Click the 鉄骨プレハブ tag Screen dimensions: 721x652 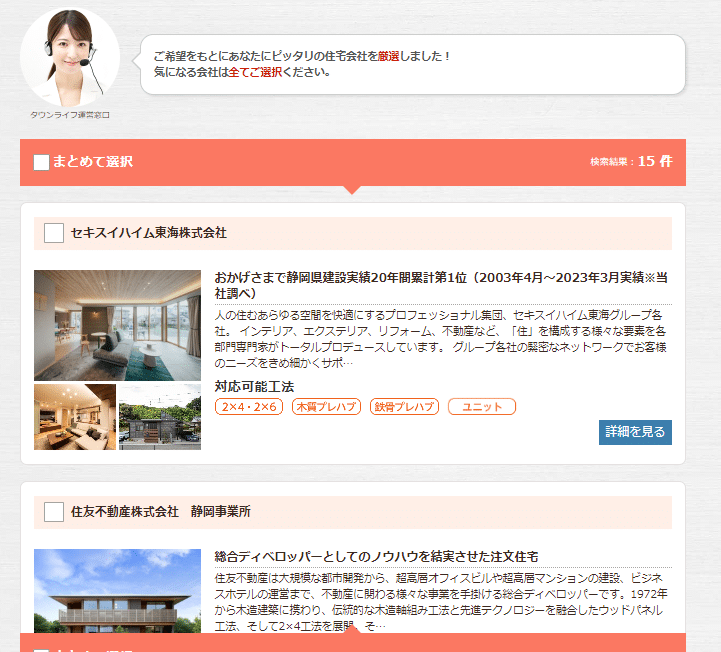coord(404,407)
